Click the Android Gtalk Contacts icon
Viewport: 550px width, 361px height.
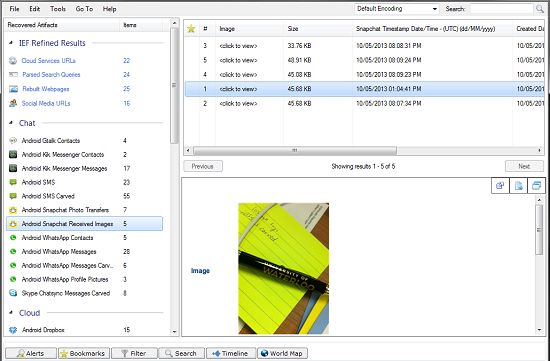tap(13, 141)
